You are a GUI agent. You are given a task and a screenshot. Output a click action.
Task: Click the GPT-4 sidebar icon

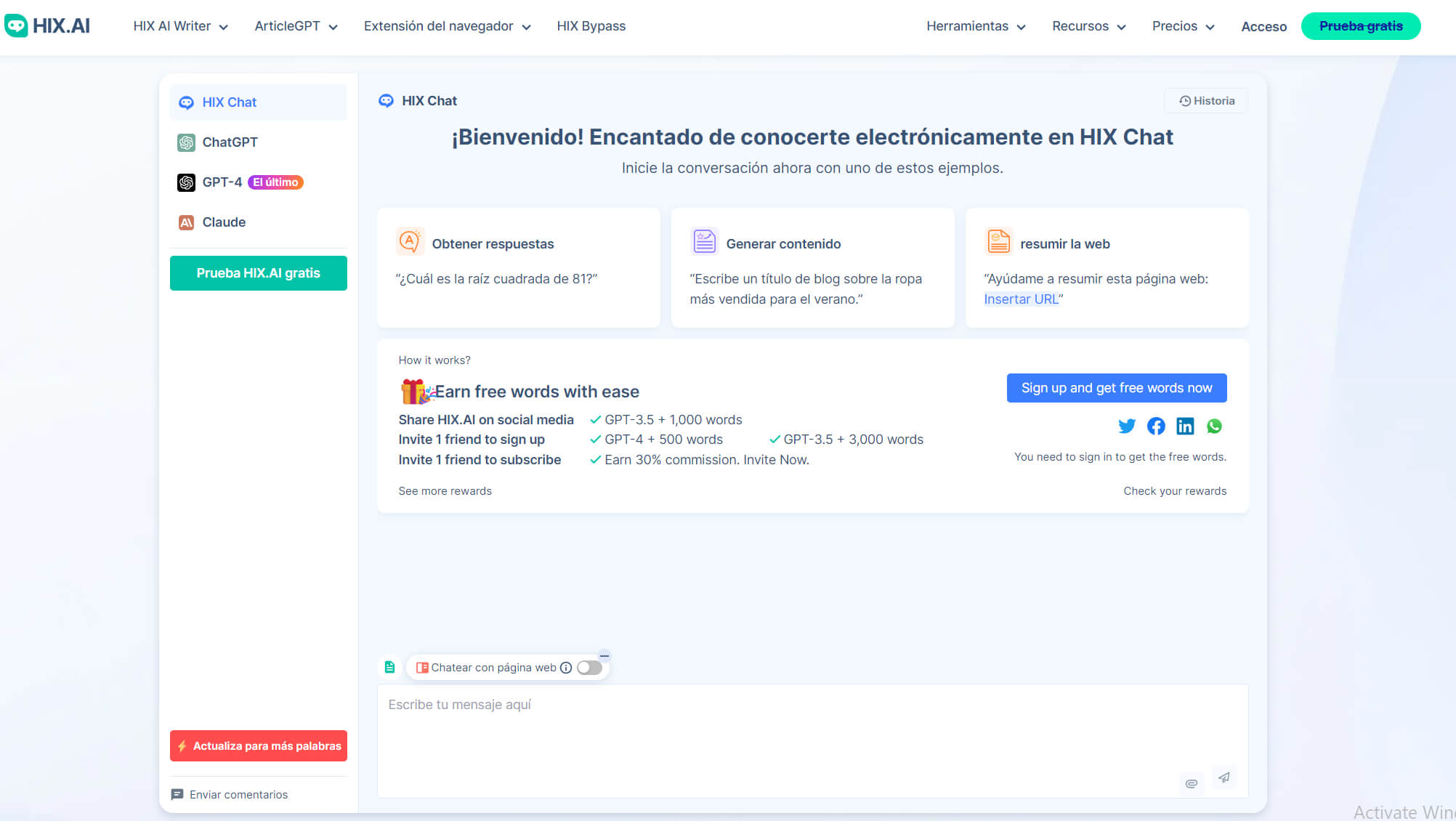(186, 182)
